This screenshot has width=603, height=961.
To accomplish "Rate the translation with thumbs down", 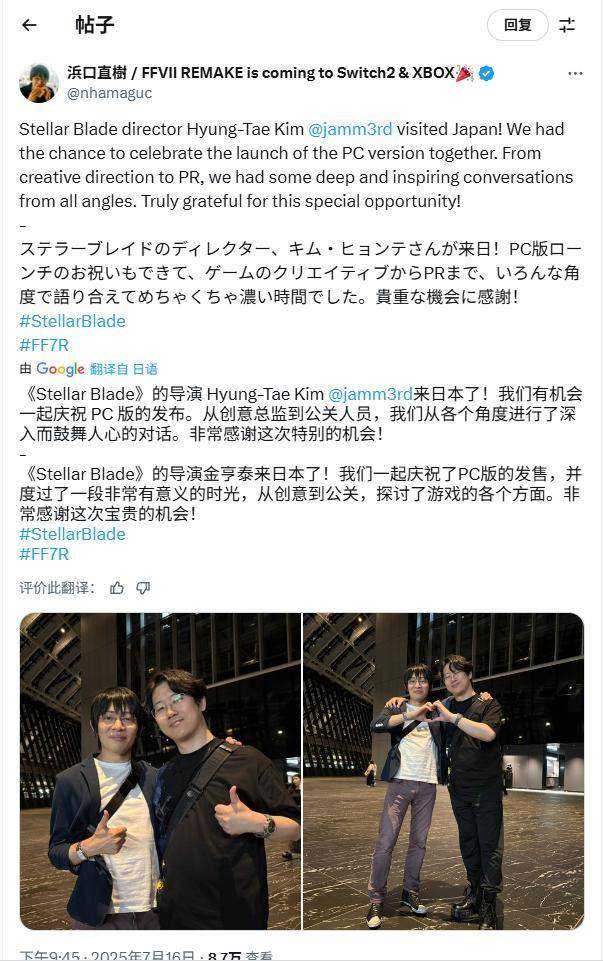I will point(143,588).
